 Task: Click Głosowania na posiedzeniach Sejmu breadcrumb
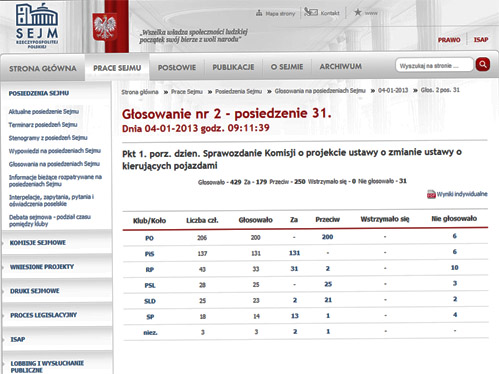(x=320, y=91)
